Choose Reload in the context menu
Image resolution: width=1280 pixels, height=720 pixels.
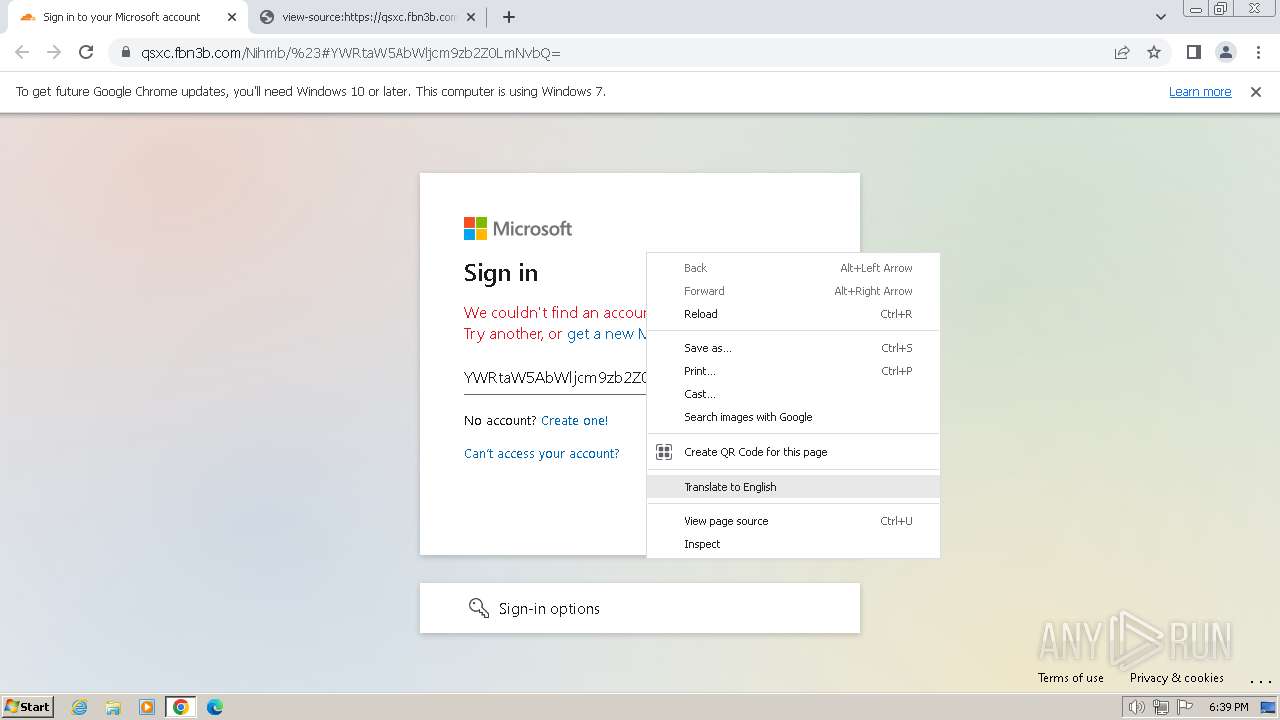(x=793, y=314)
